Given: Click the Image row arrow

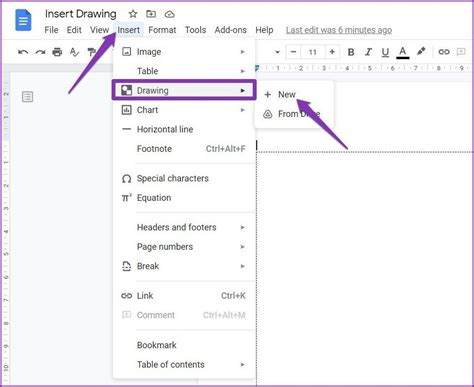Looking at the screenshot, I should coord(243,52).
